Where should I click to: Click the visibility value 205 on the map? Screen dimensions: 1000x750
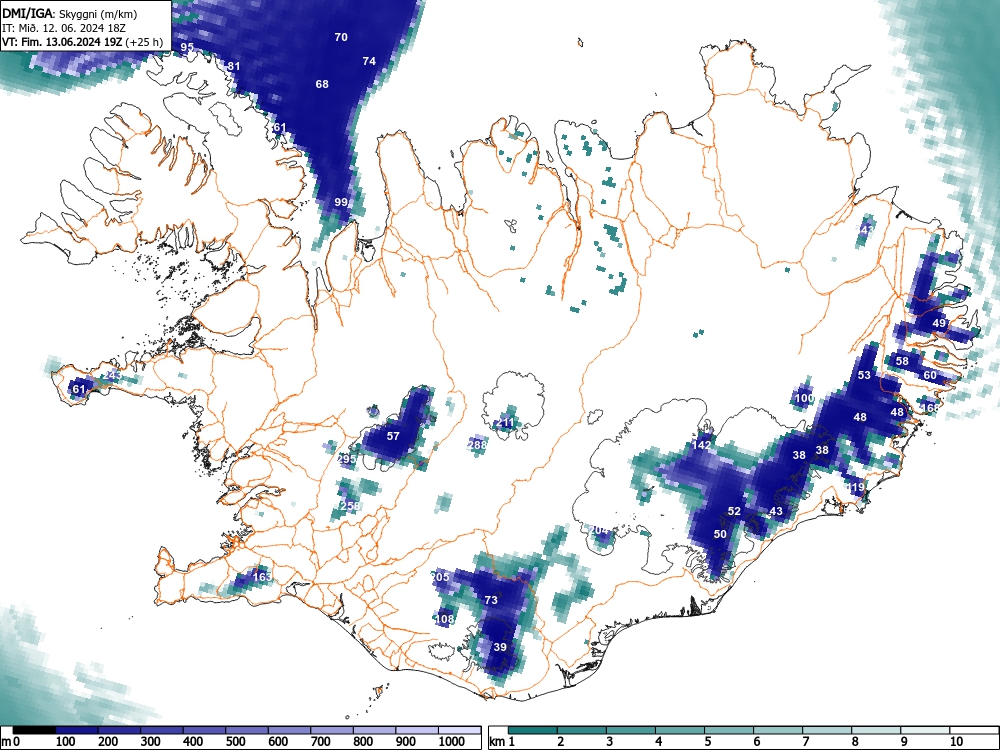pos(440,577)
